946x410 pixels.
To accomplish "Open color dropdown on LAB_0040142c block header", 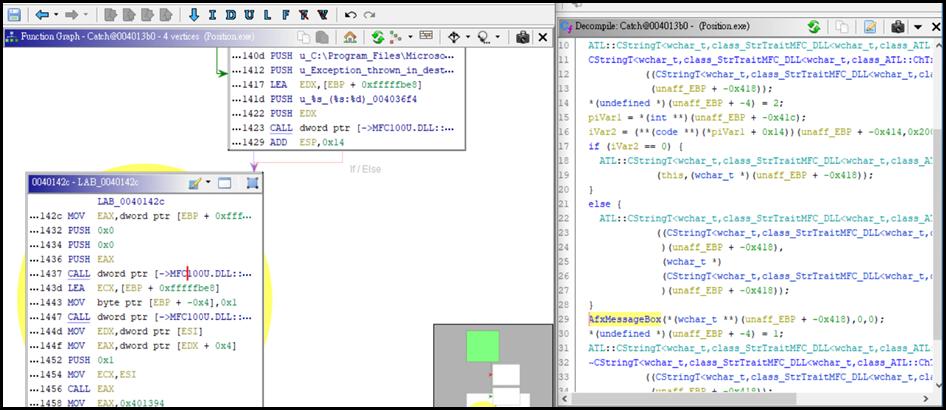I will pyautogui.click(x=208, y=182).
